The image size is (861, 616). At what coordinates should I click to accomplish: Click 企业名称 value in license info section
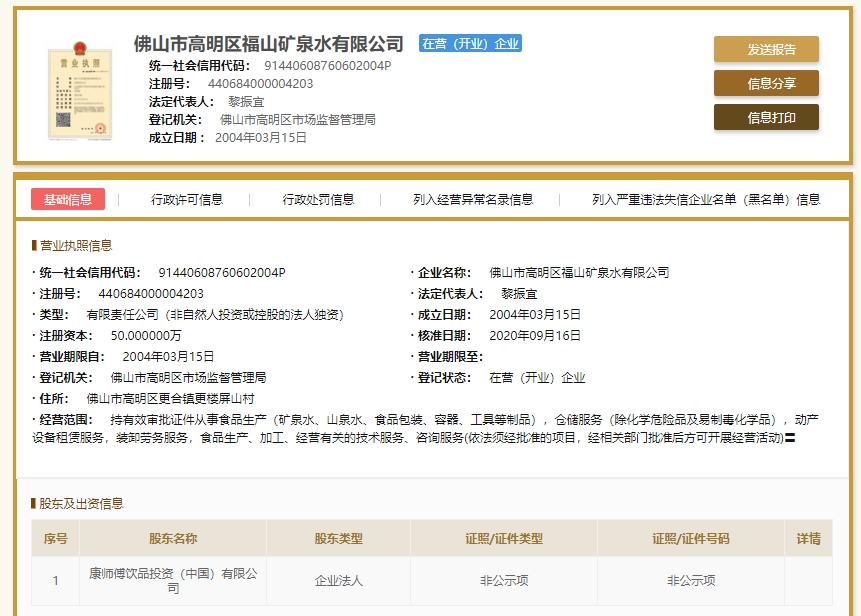[579, 272]
